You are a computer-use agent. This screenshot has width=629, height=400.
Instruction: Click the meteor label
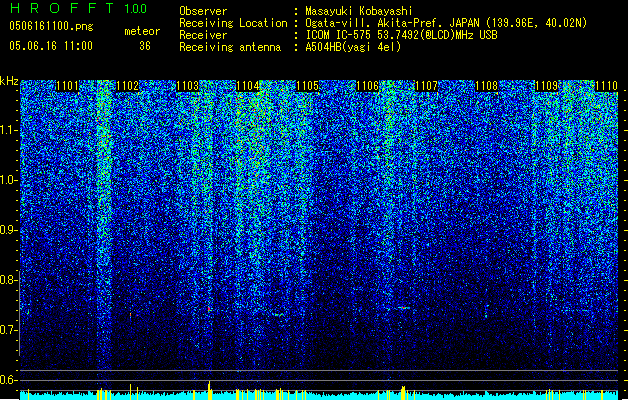click(142, 31)
